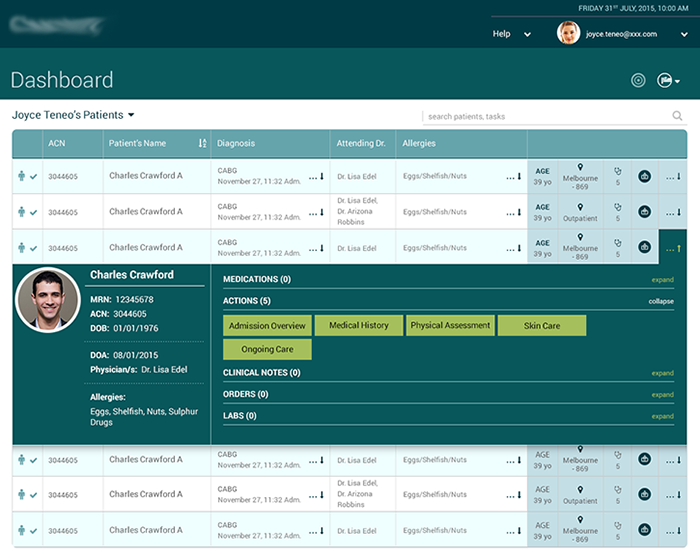The width and height of the screenshot is (700, 558).
Task: Sort patients by name using sort icon
Action: (x=202, y=143)
